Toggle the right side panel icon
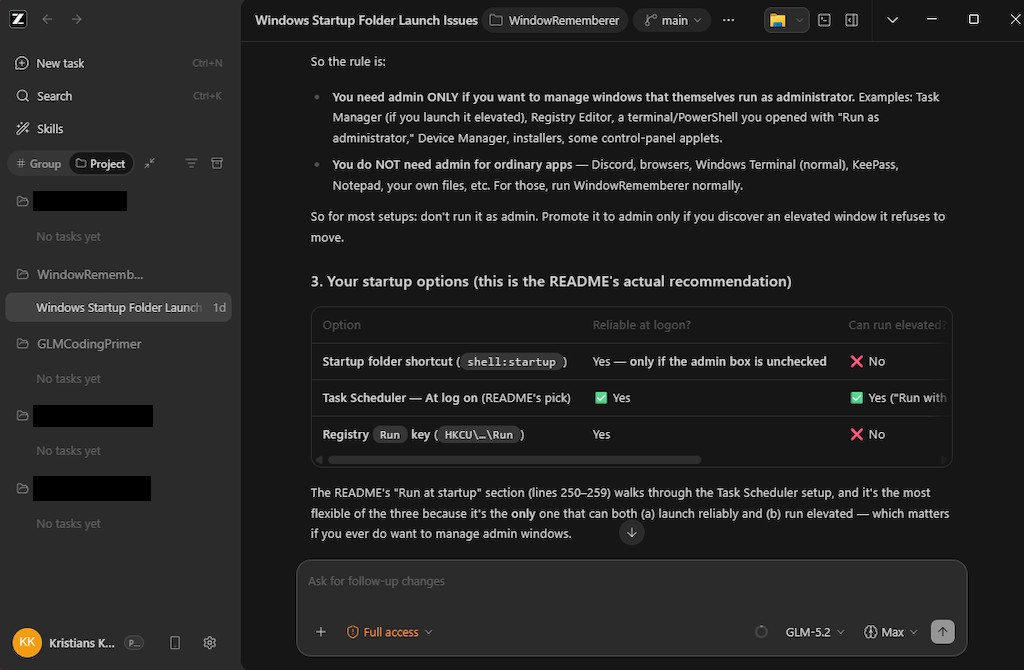Viewport: 1024px width, 670px height. point(852,20)
